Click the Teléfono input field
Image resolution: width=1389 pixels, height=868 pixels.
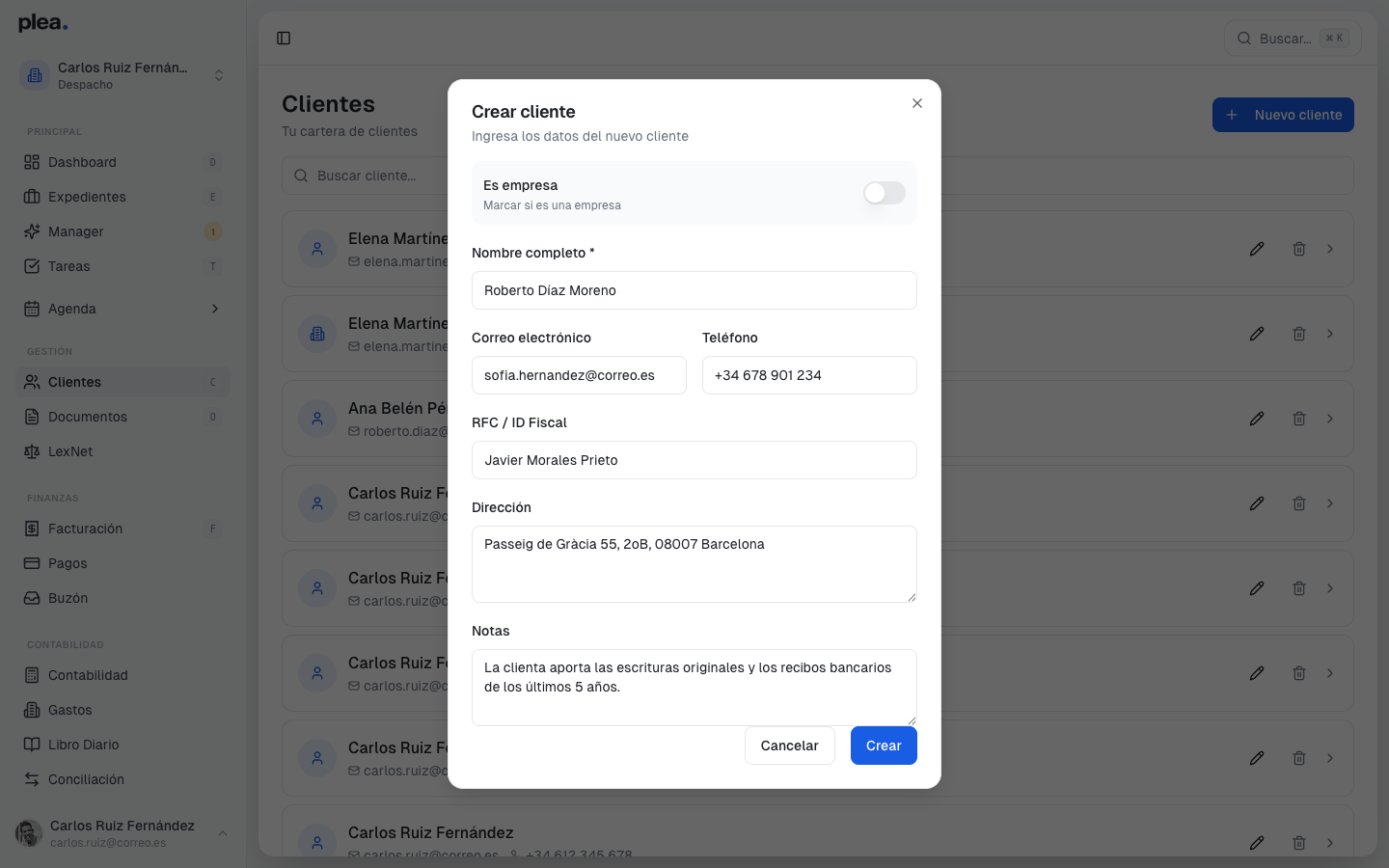click(809, 375)
